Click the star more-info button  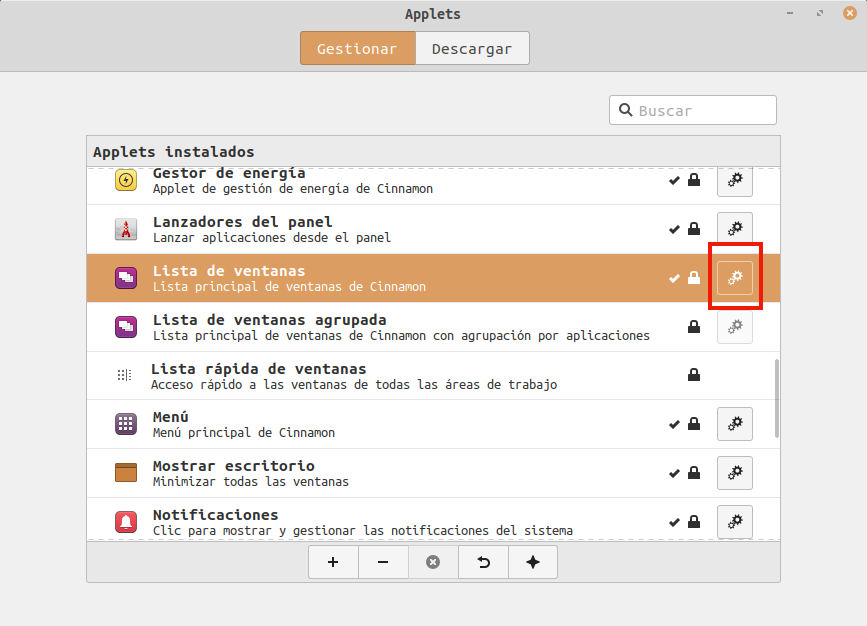tap(532, 562)
